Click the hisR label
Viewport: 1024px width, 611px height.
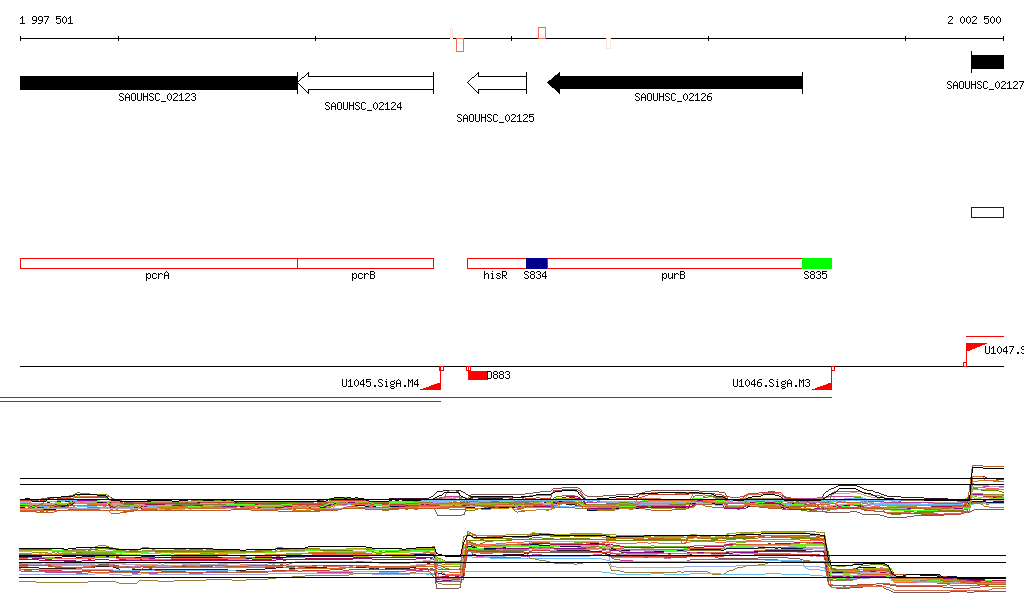(495, 275)
